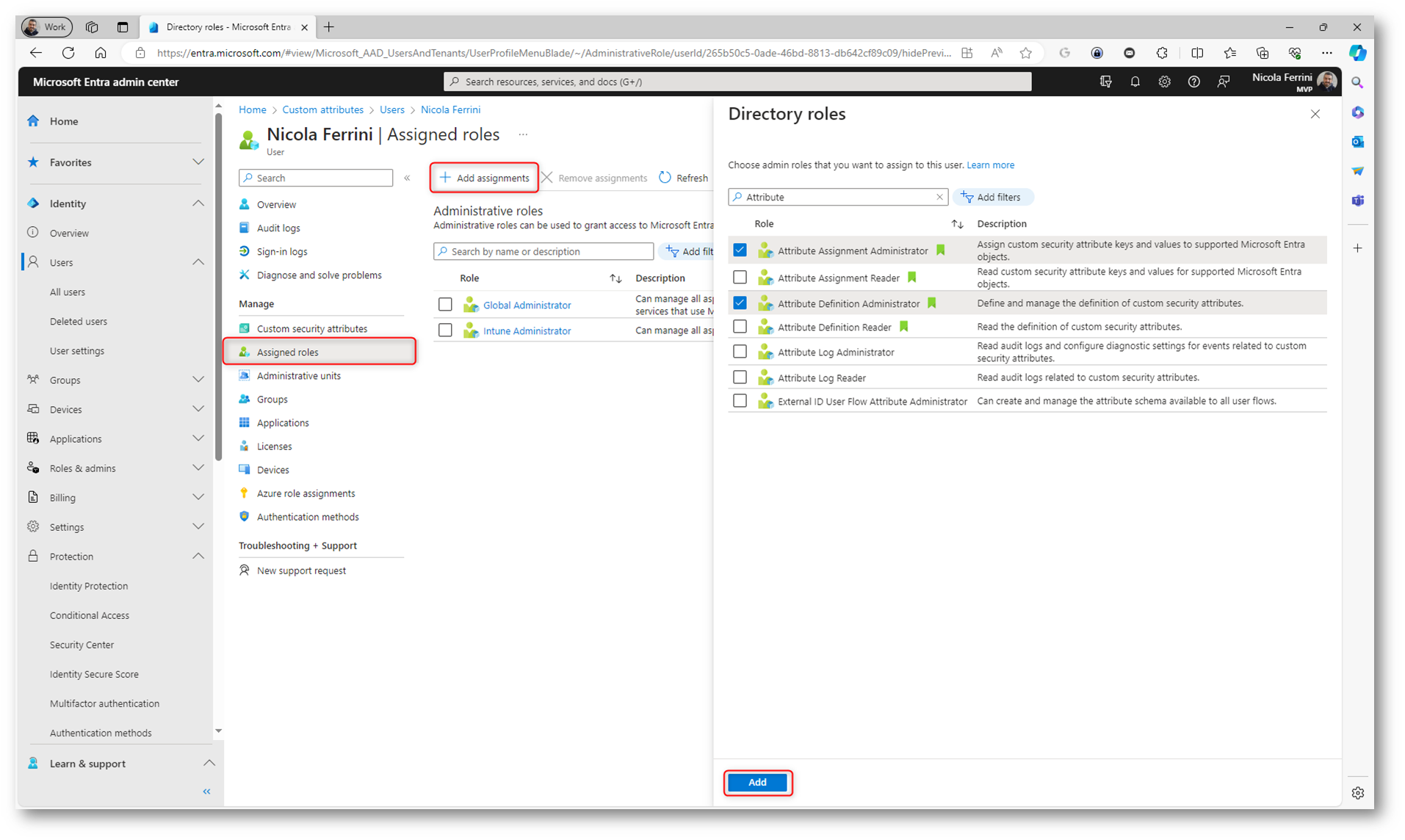This screenshot has width=1405, height=840.
Task: Open browser extensions puzzle icon
Action: click(x=1162, y=53)
